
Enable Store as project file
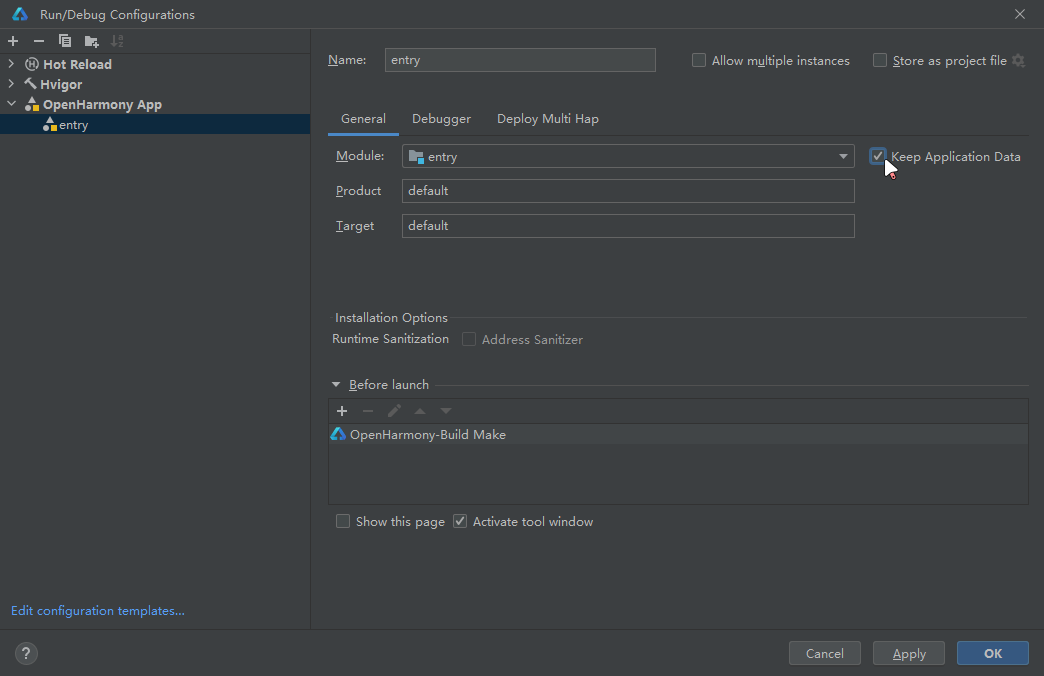click(880, 61)
